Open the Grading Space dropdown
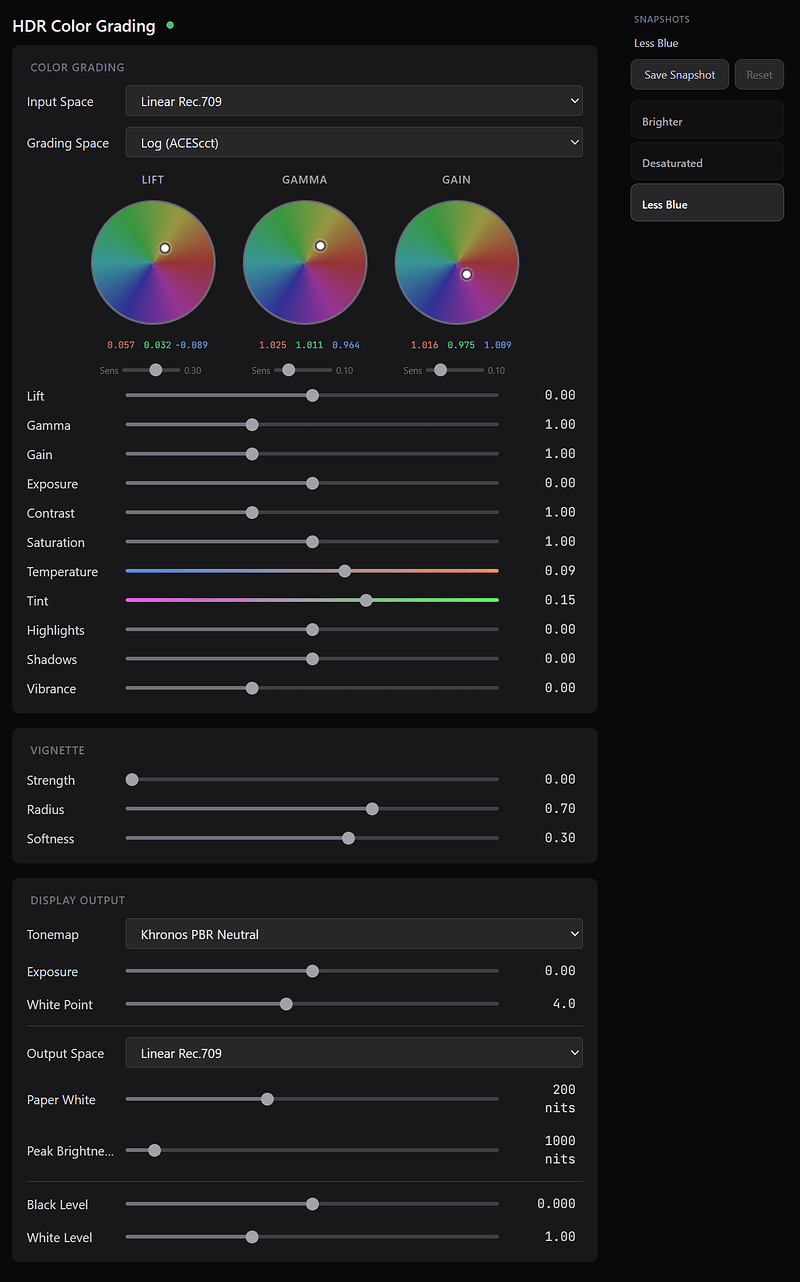Viewport: 800px width, 1282px height. (x=354, y=143)
